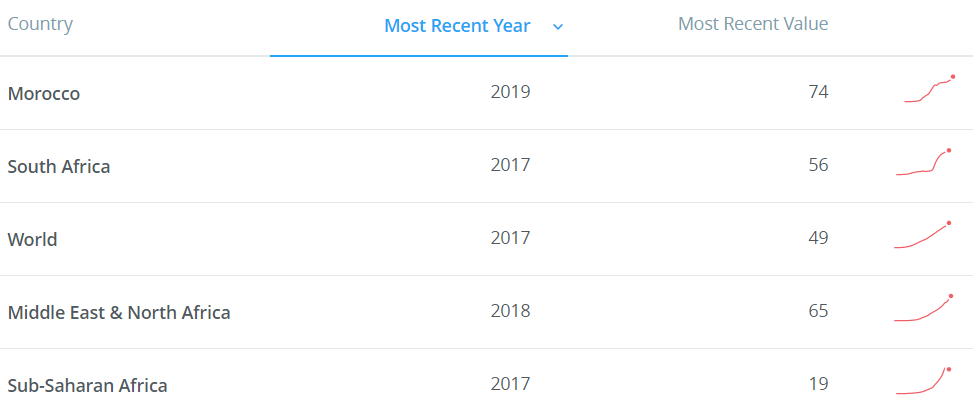Open Middle East & North Africa link
The image size is (973, 412).
point(119,312)
